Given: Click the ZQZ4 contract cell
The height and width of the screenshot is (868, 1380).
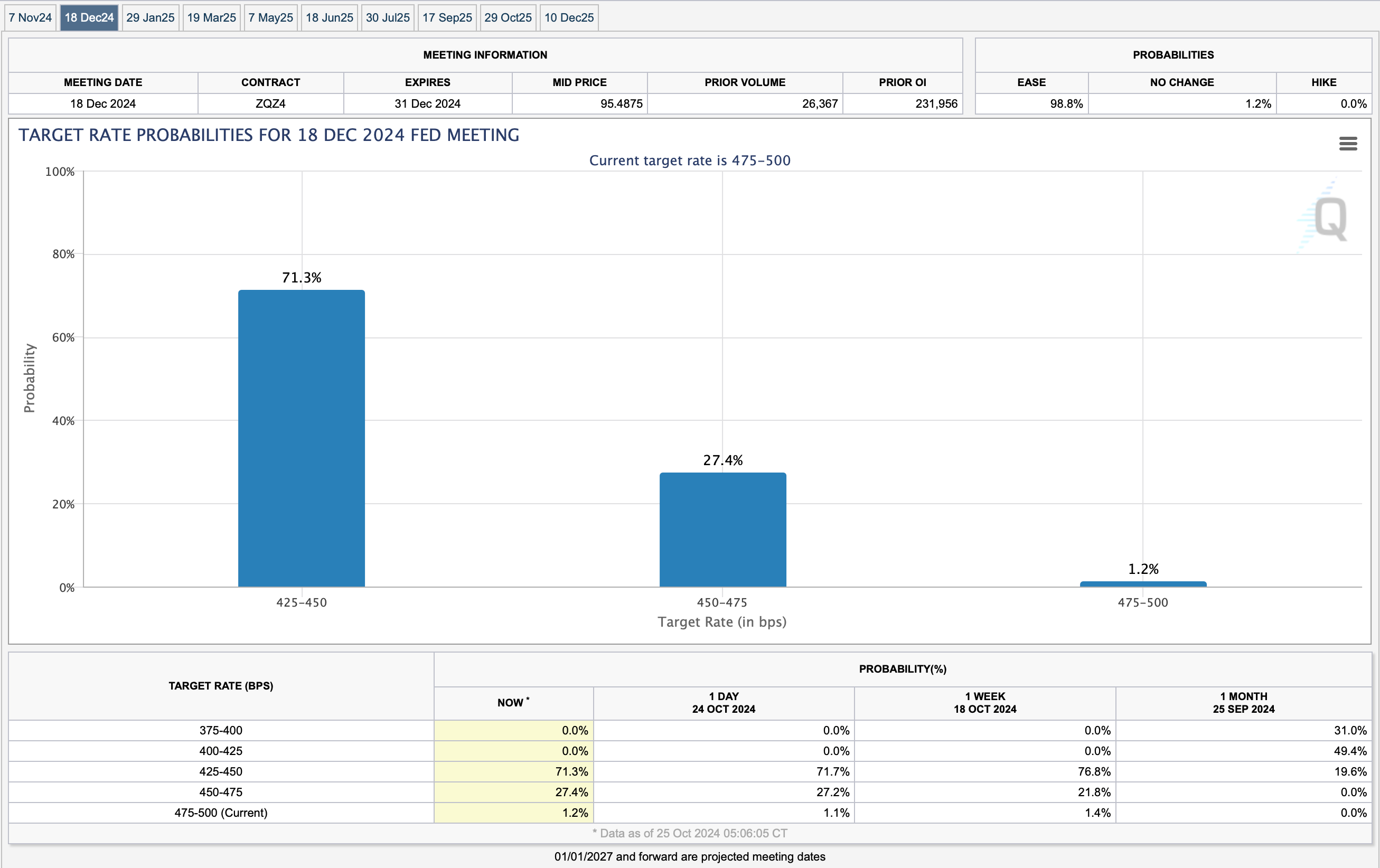Looking at the screenshot, I should pos(270,103).
